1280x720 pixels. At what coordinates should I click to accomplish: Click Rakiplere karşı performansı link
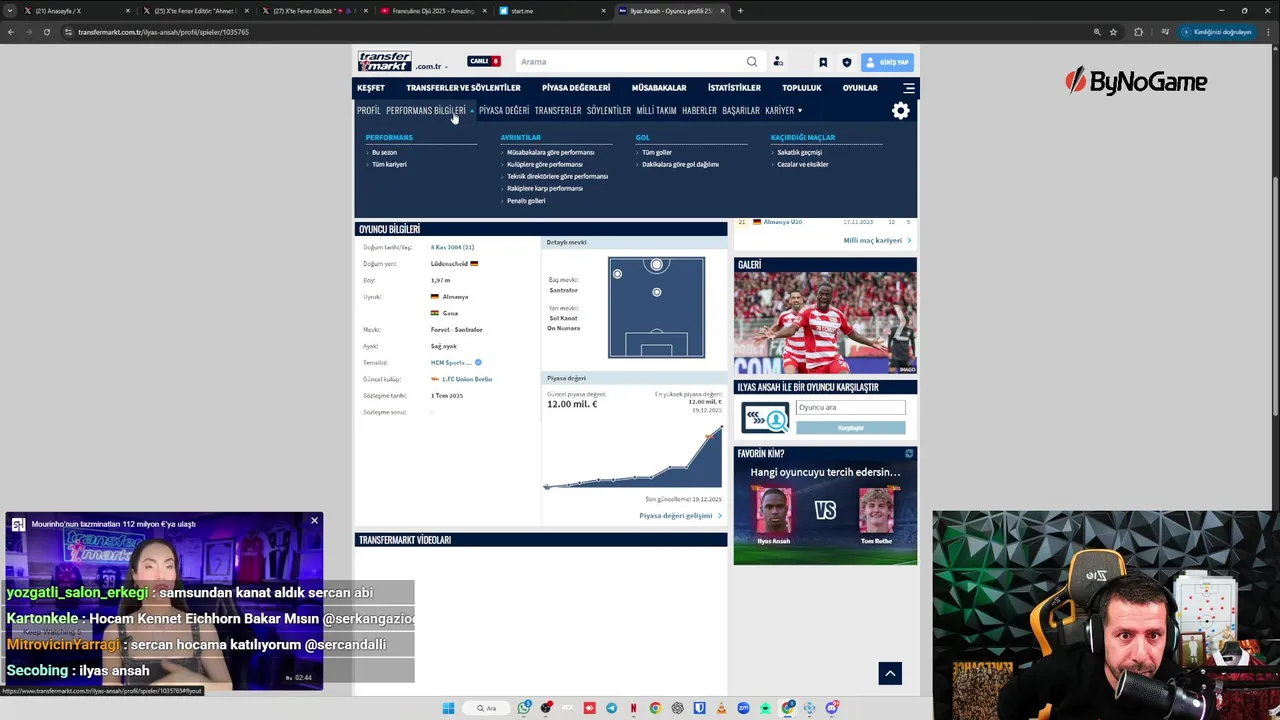point(544,188)
